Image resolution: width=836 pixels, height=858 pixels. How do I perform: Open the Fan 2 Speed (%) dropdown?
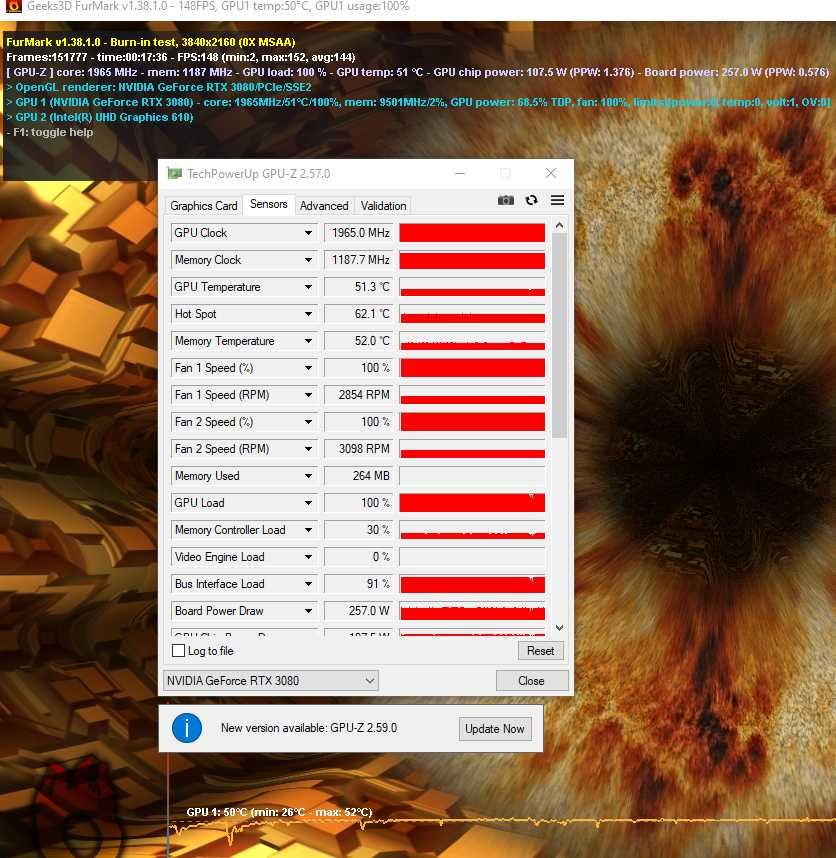pyautogui.click(x=309, y=422)
